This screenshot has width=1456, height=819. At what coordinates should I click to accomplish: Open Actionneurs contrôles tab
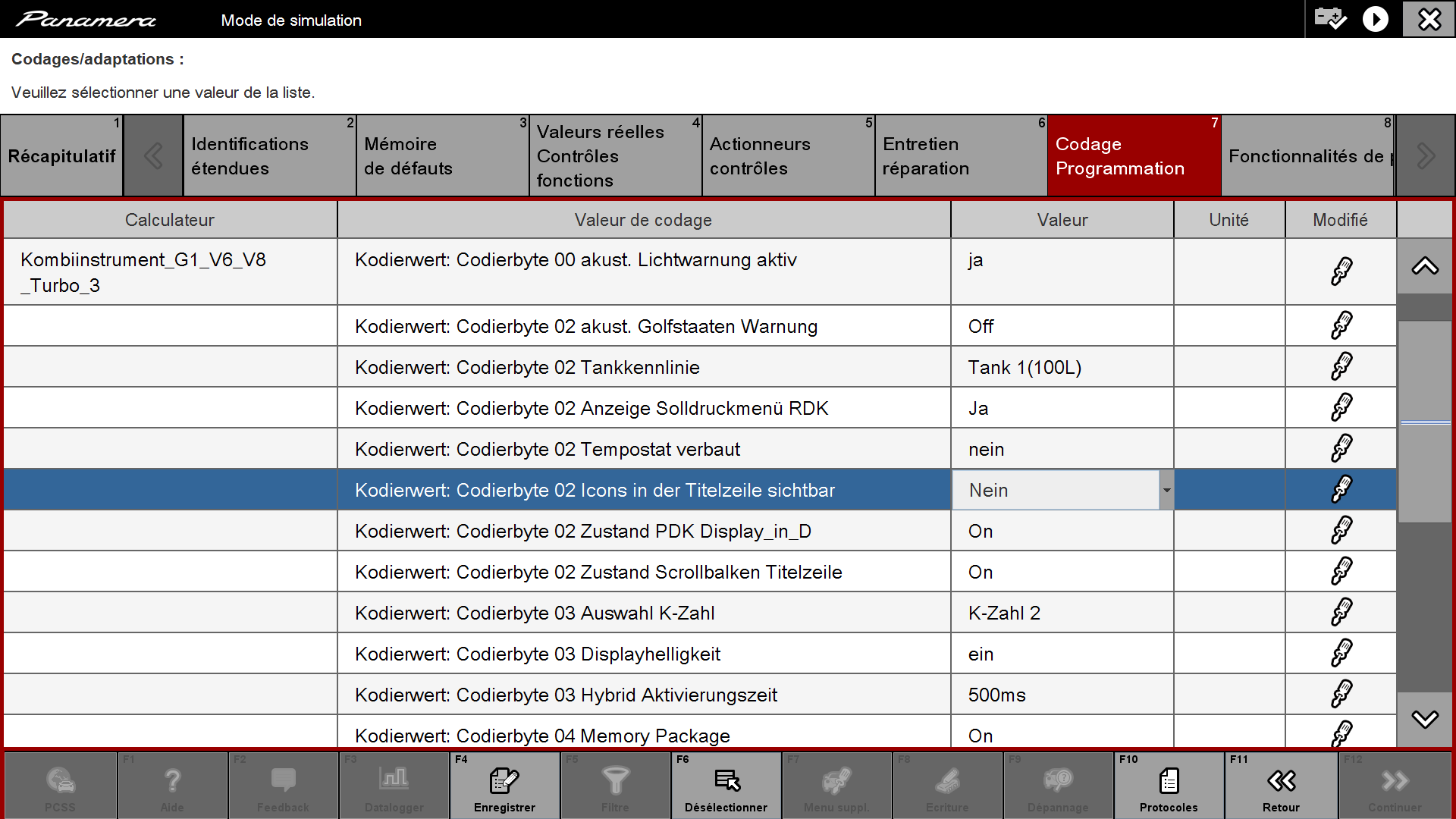point(788,156)
